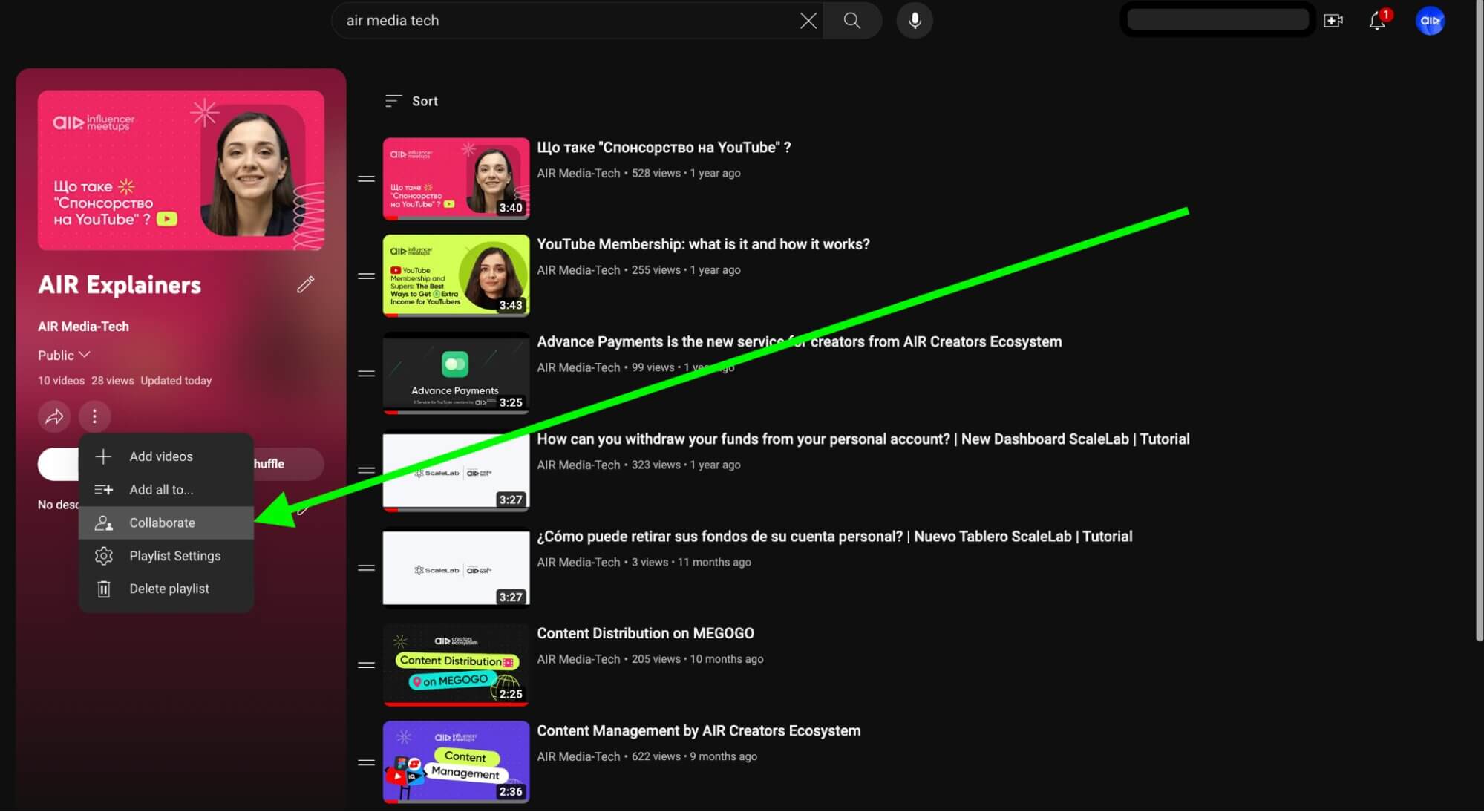This screenshot has width=1484, height=812.
Task: Open the notifications bell
Action: pos(1377,21)
